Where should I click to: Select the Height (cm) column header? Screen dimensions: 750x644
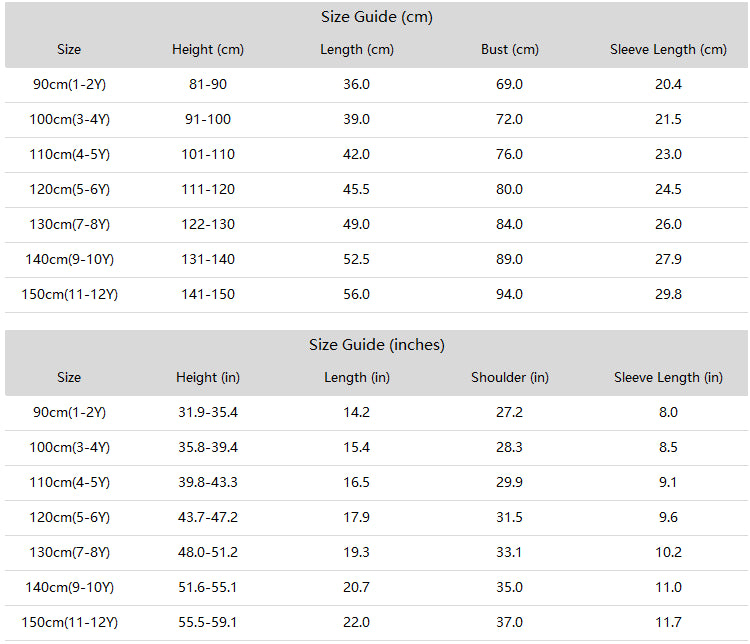click(208, 50)
